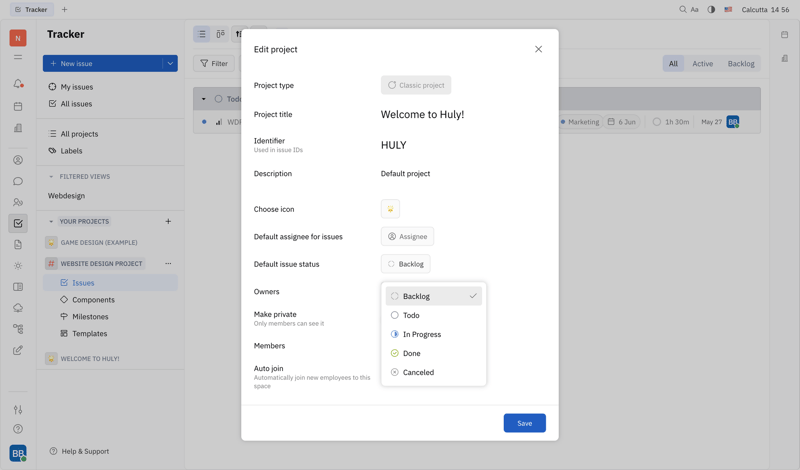
Task: Edit the project title Welcome to Huly!
Action: pos(422,114)
